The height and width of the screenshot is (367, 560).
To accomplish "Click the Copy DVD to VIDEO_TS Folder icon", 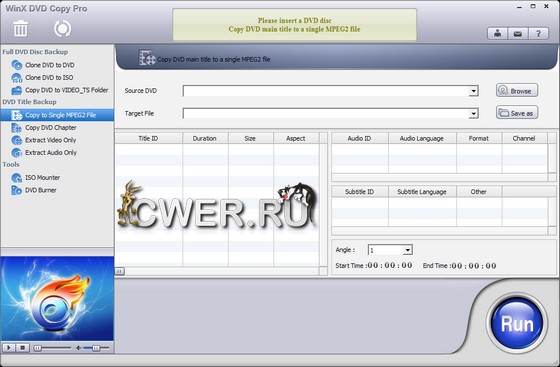I will [16, 90].
